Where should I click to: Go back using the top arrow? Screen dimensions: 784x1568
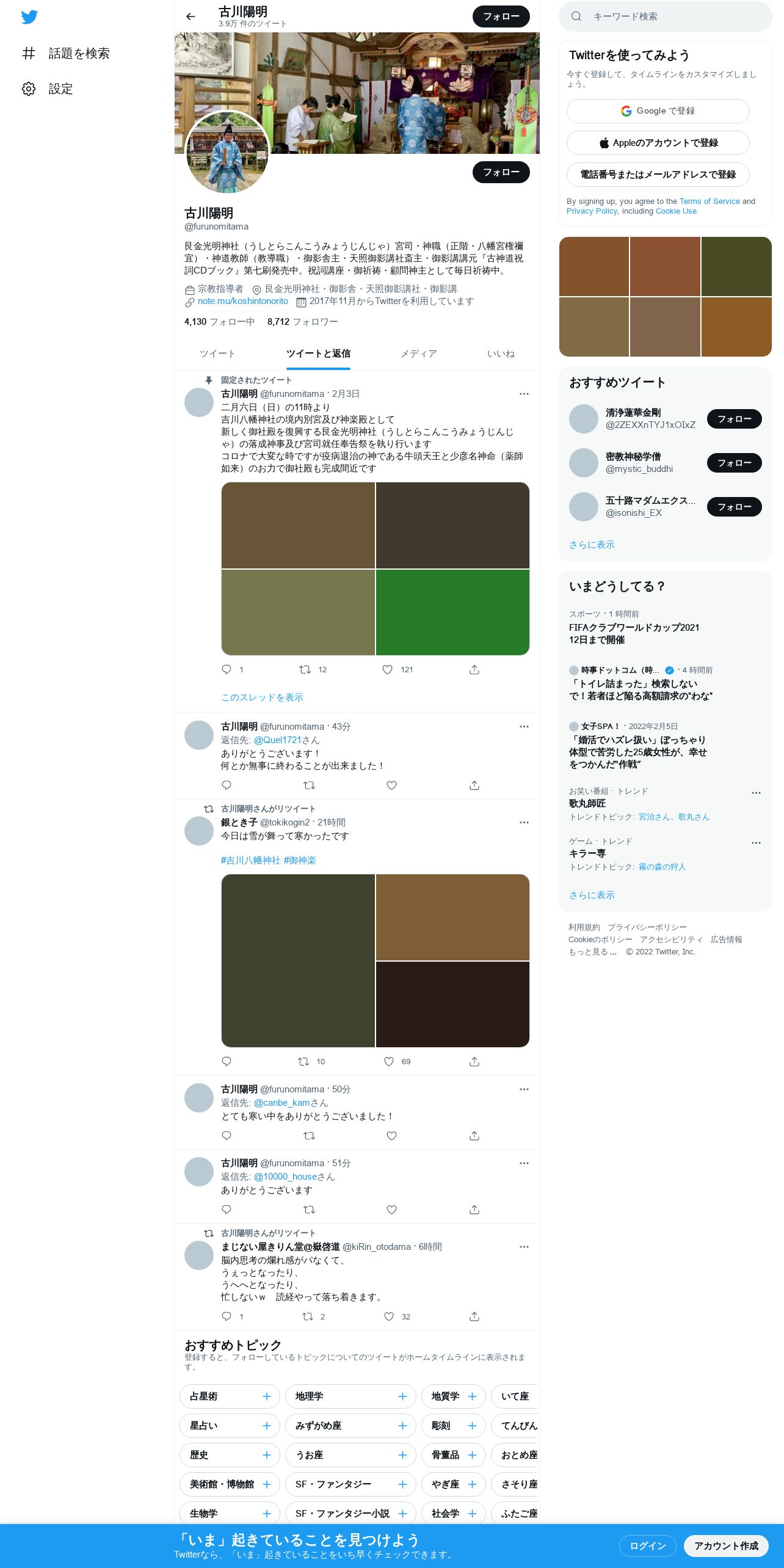[191, 16]
